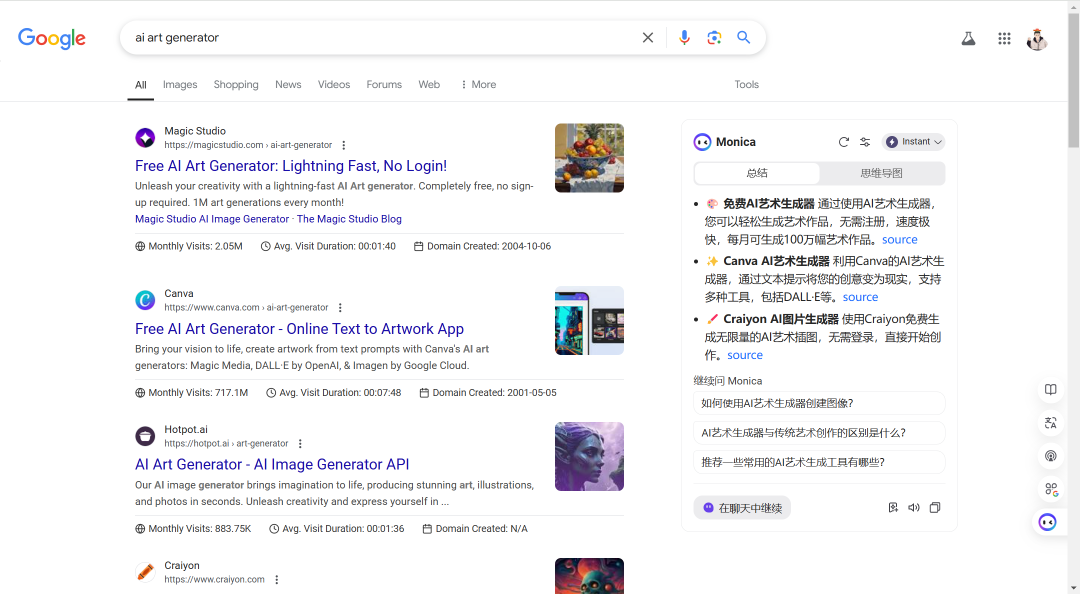Clear the search box with X icon
This screenshot has width=1080, height=594.
click(647, 38)
